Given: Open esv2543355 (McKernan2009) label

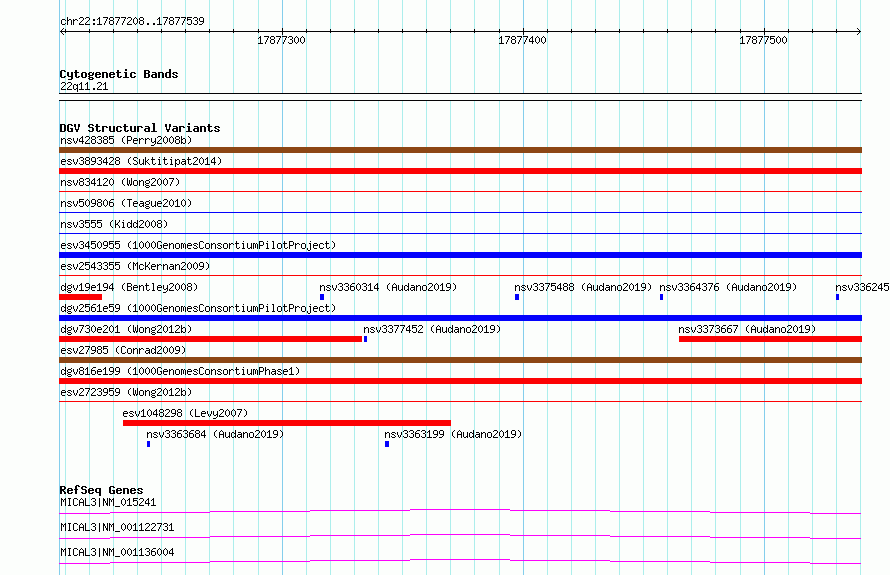Looking at the screenshot, I should coord(135,266).
